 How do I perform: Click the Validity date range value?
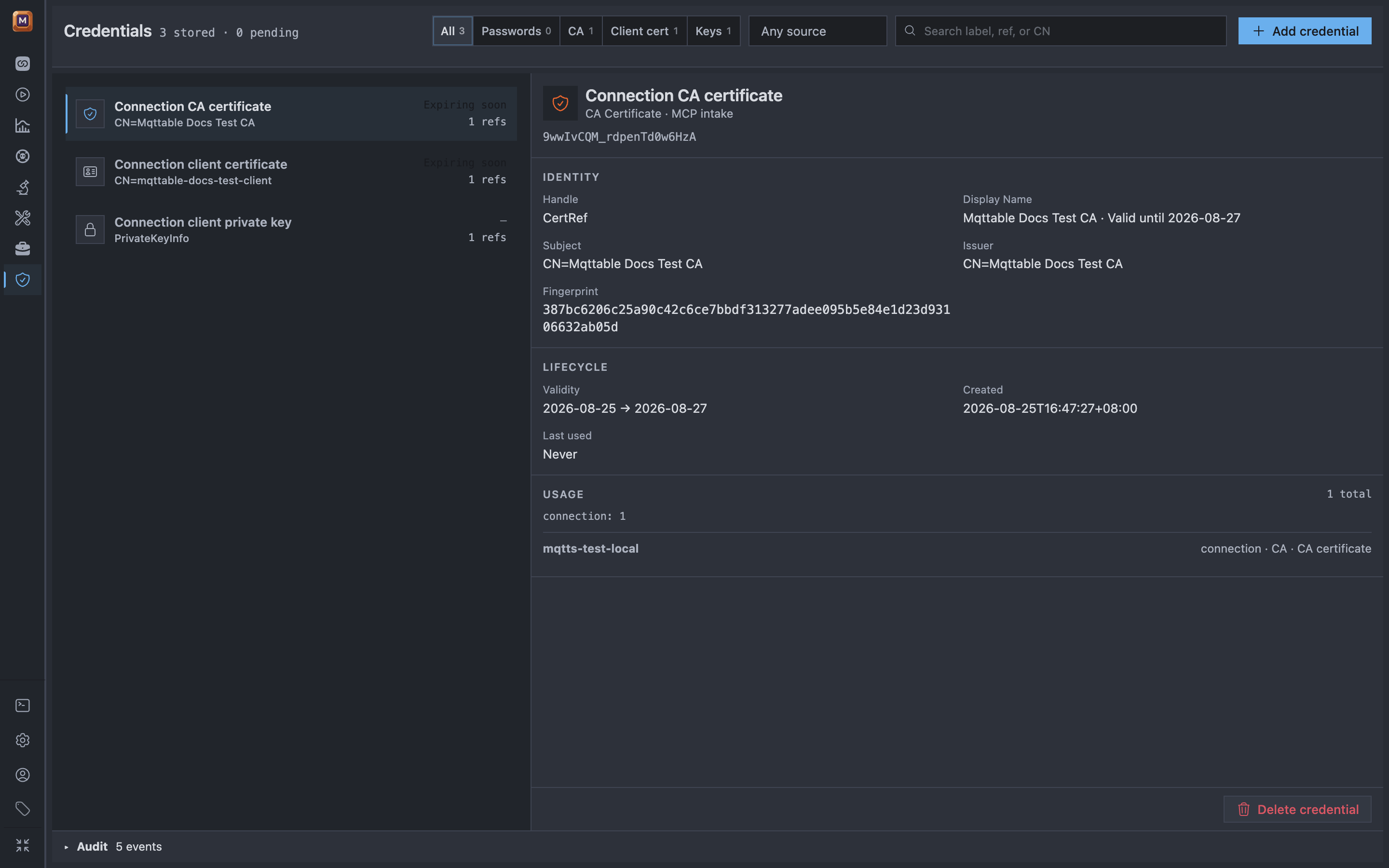tap(625, 409)
